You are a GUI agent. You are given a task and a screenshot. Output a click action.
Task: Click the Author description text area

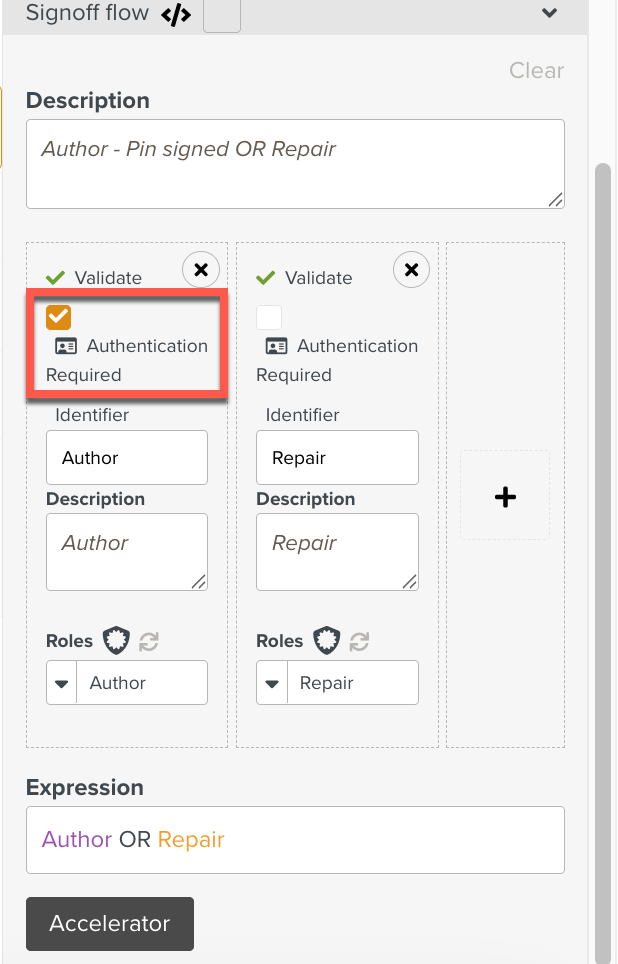[x=126, y=551]
